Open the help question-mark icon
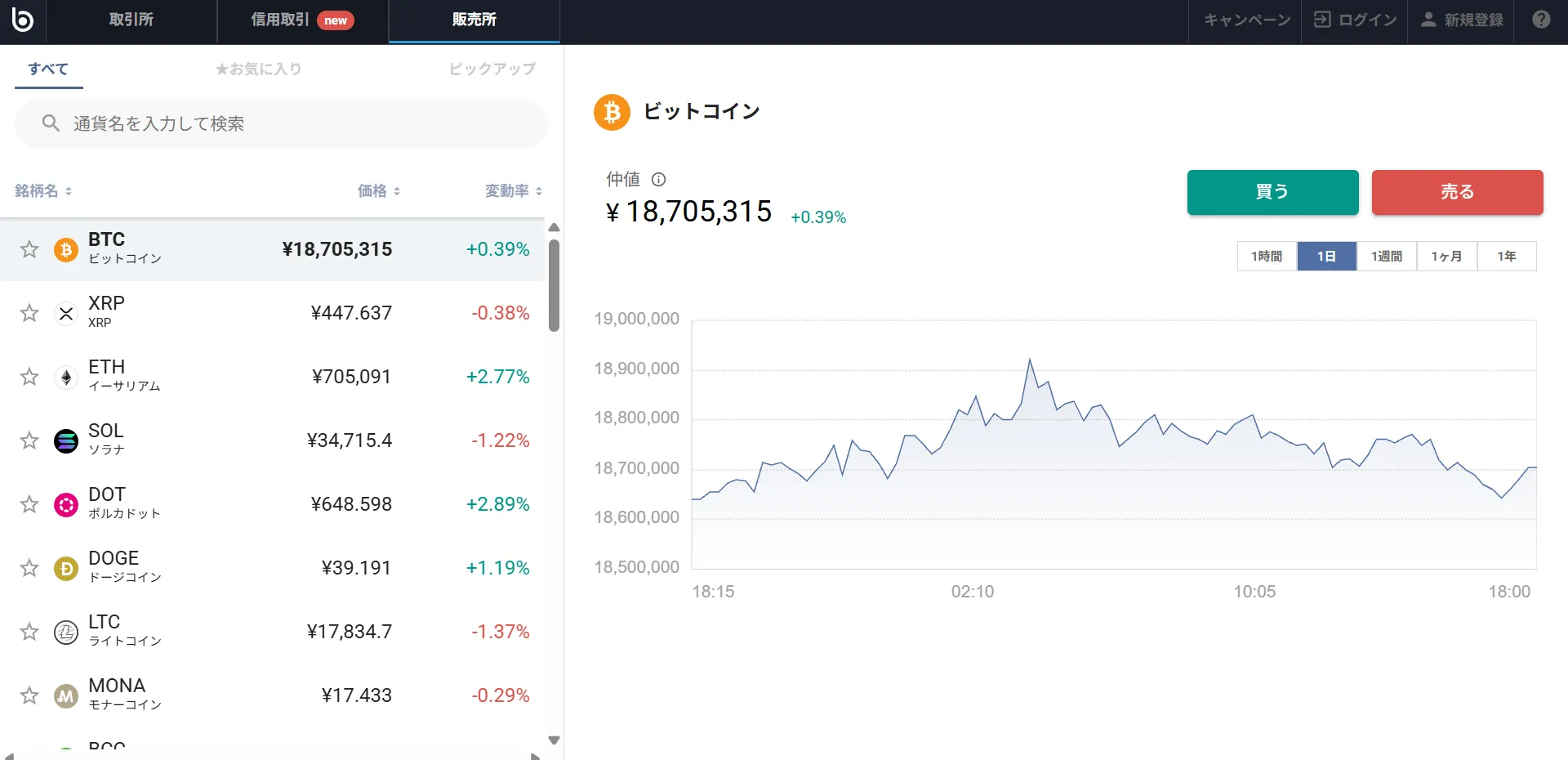The height and width of the screenshot is (760, 1568). [x=1542, y=18]
